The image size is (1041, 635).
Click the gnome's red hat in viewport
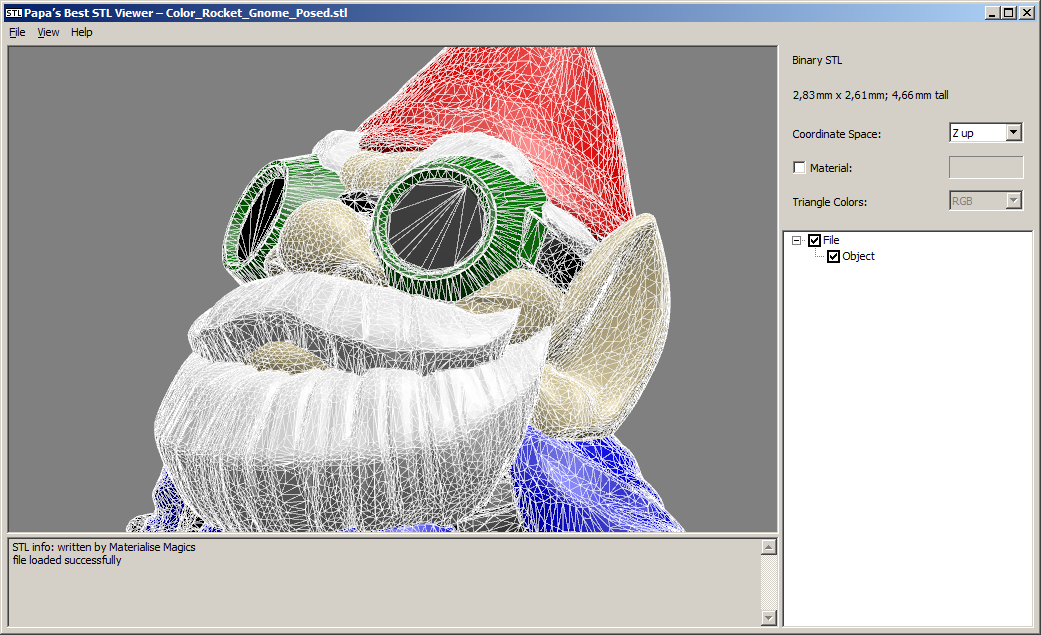point(530,100)
